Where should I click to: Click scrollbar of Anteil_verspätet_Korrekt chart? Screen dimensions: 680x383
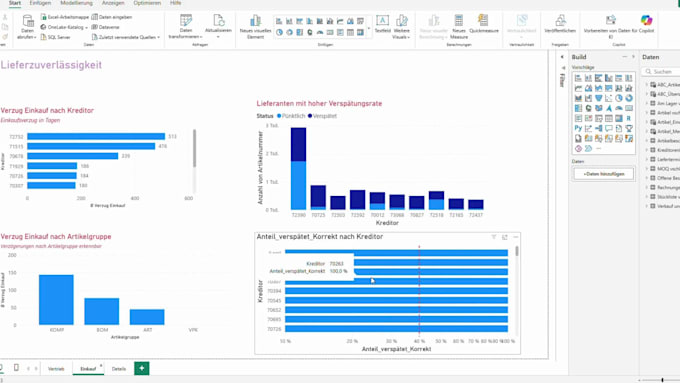(x=517, y=251)
